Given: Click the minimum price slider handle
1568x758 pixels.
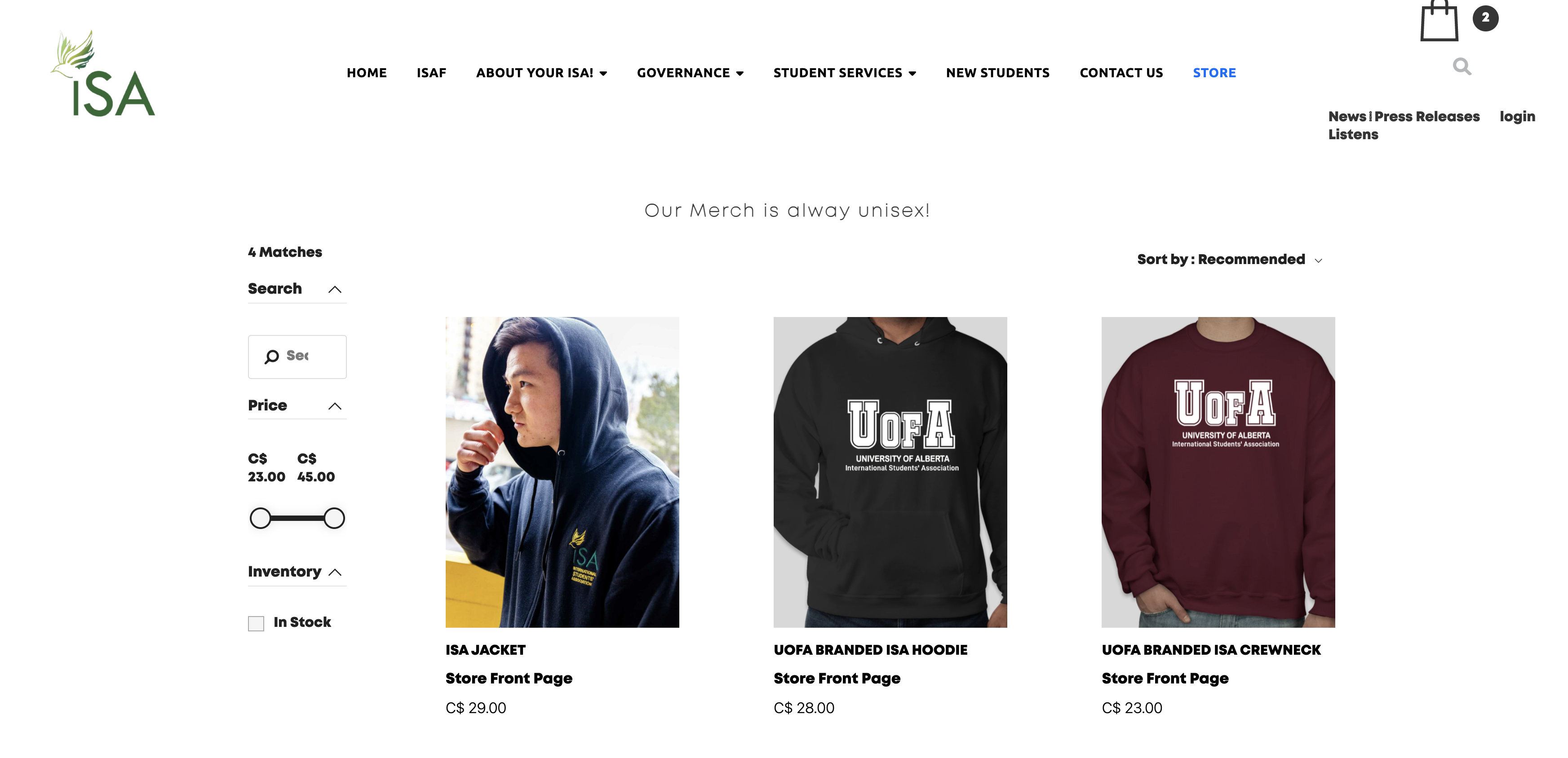Looking at the screenshot, I should click(261, 518).
